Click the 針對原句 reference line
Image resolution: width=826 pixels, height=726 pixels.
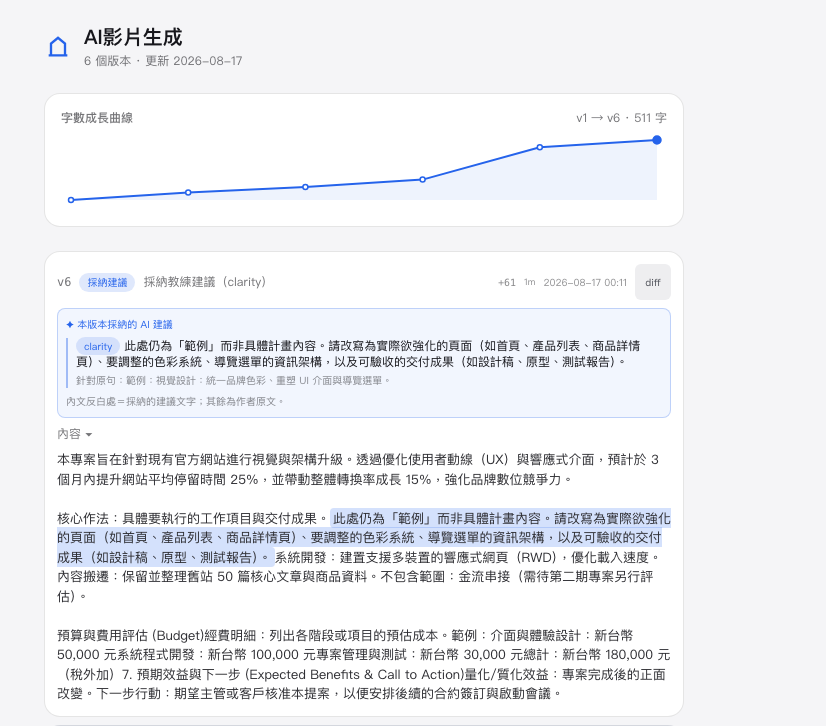(x=232, y=380)
